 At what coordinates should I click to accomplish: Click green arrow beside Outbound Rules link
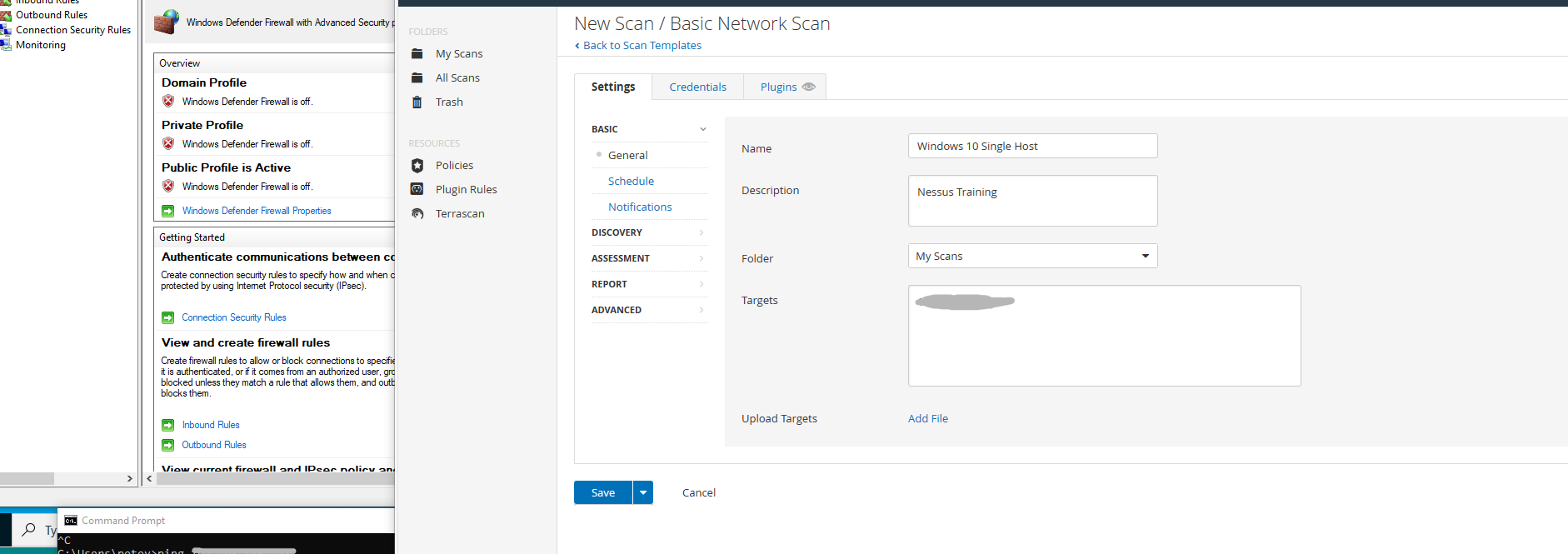pyautogui.click(x=168, y=445)
